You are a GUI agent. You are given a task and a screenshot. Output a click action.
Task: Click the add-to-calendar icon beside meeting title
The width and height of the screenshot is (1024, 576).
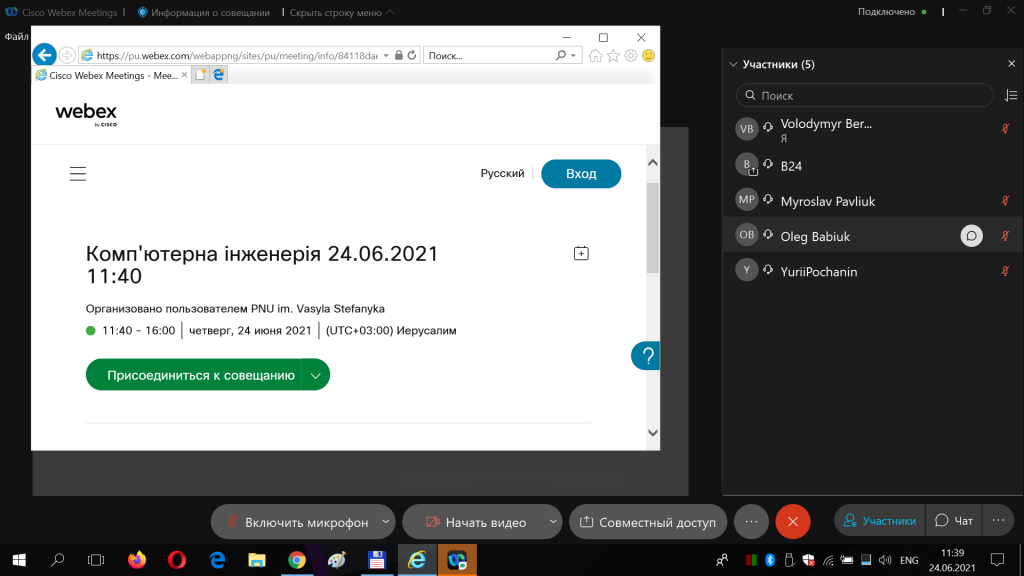pos(581,254)
